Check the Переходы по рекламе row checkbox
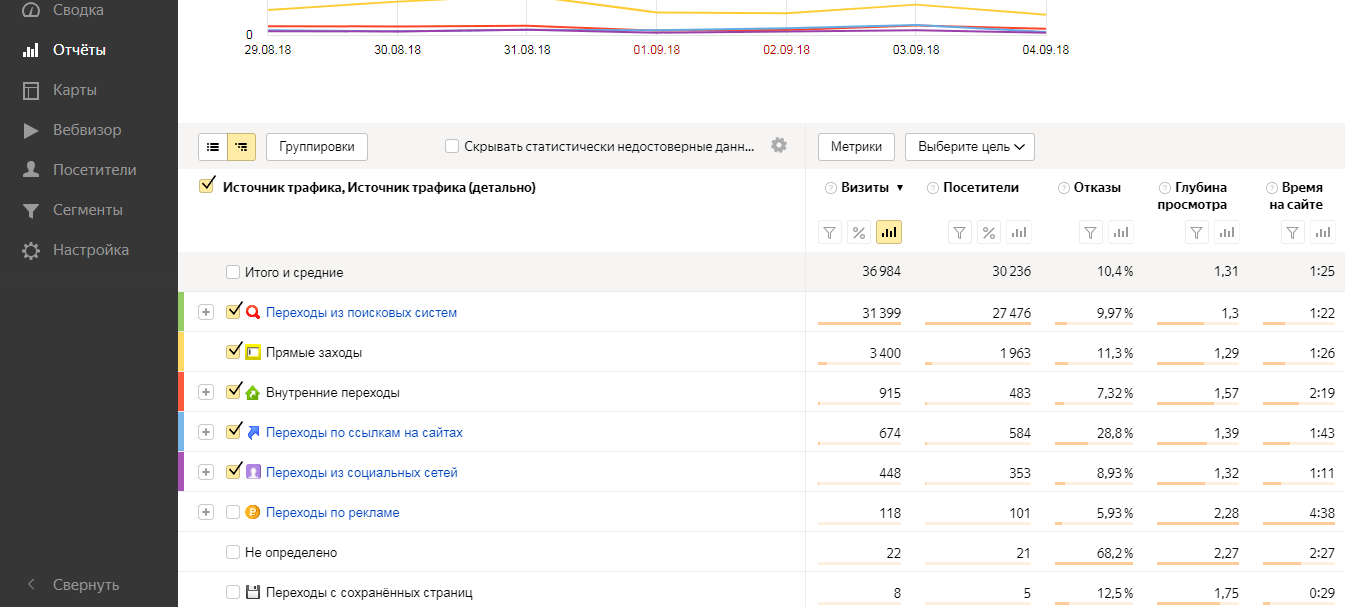Viewport: 1345px width, 607px height. 233,512
